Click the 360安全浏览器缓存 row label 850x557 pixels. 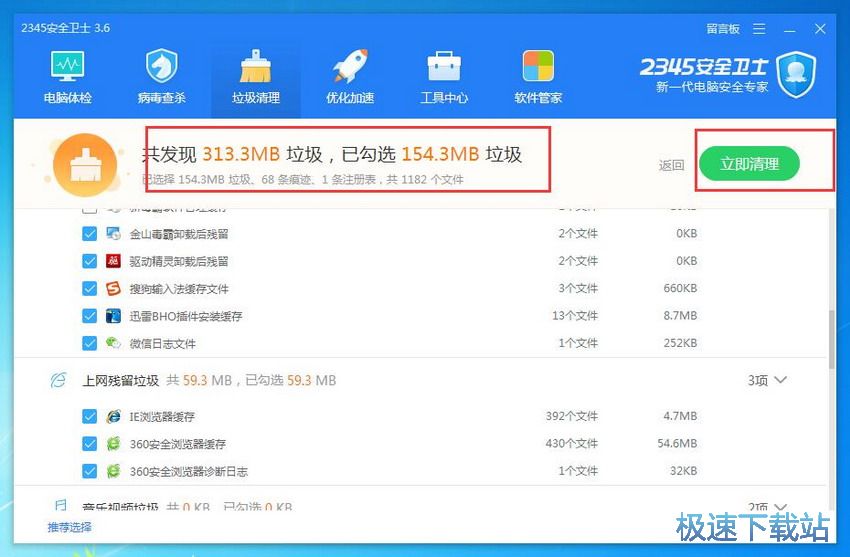[x=177, y=444]
